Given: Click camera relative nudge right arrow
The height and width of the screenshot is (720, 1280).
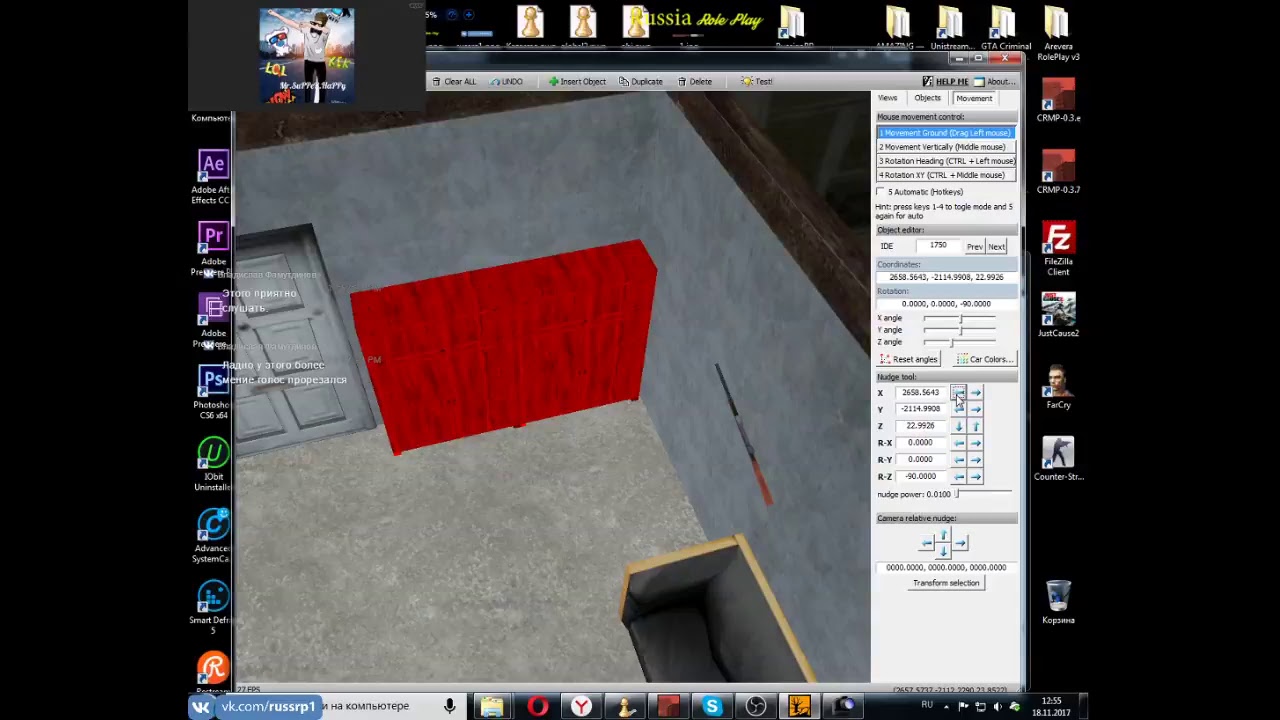Looking at the screenshot, I should (x=960, y=543).
